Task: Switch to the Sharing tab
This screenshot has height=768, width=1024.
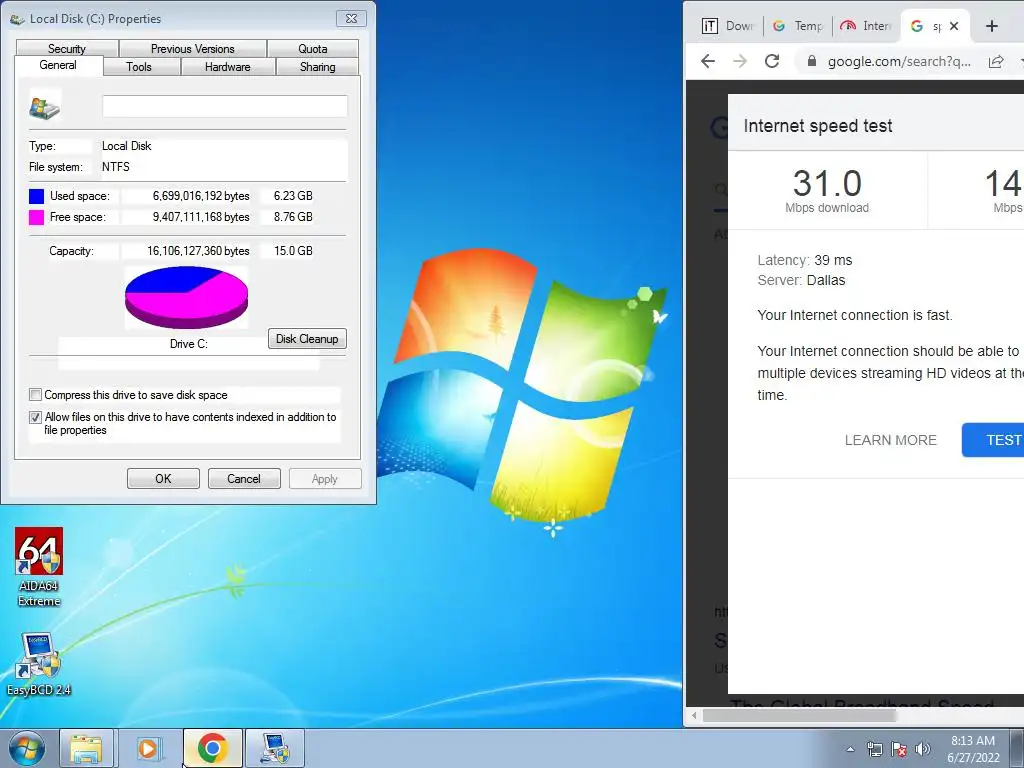Action: 317,67
